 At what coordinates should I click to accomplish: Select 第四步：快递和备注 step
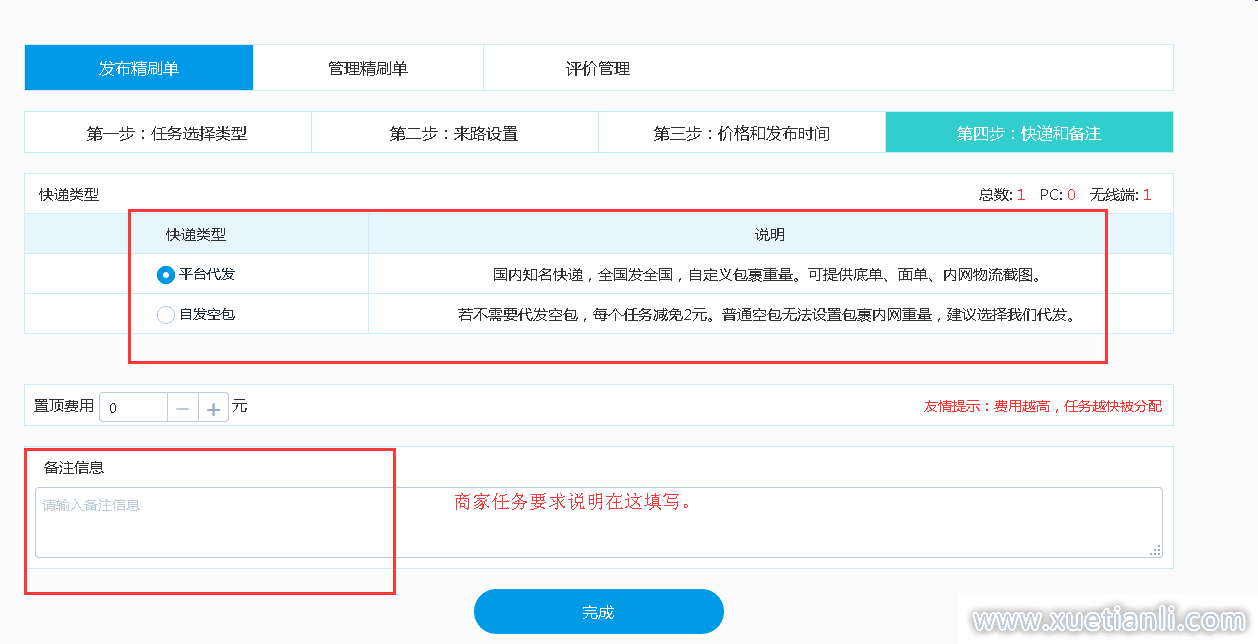click(1029, 133)
